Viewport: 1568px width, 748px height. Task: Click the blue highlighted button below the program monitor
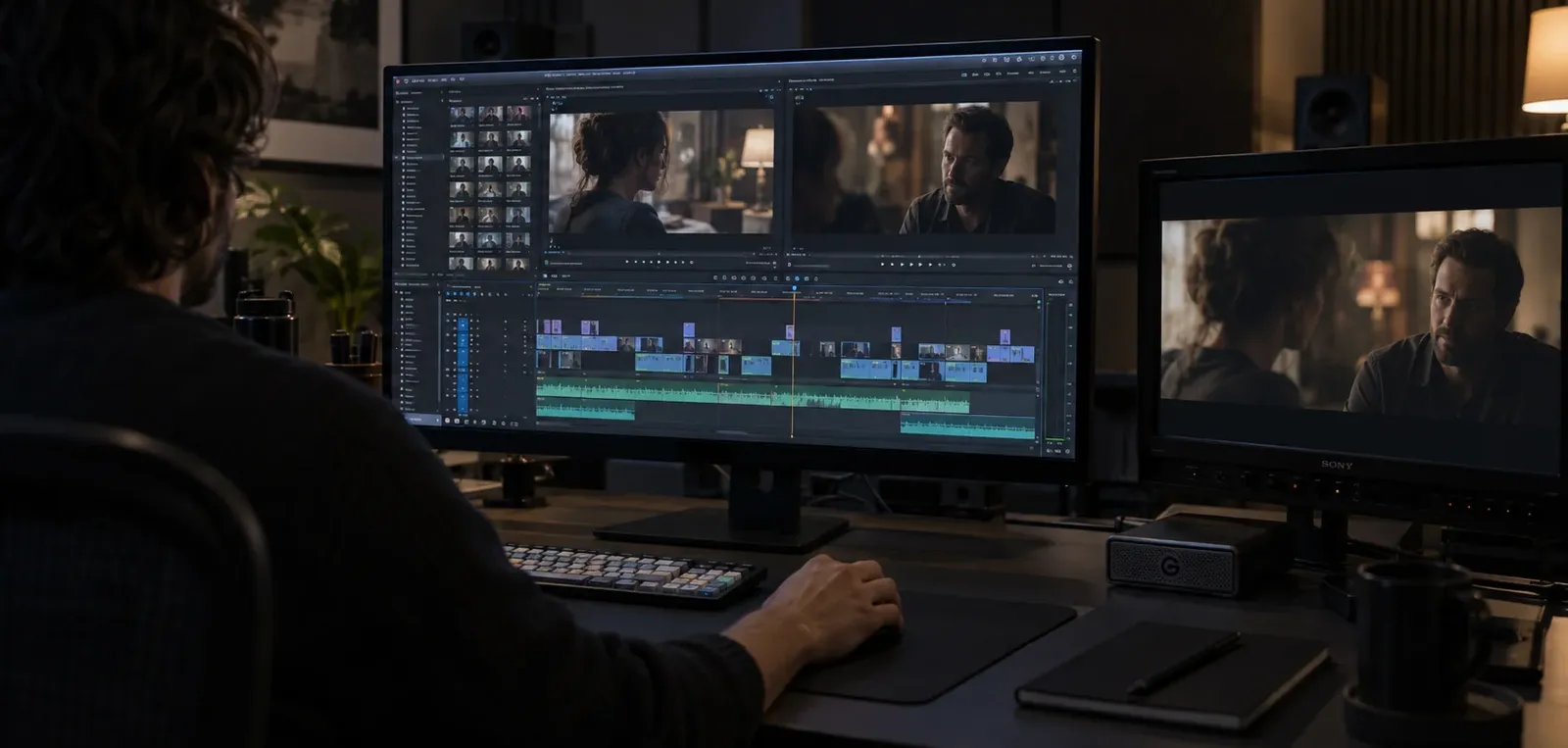tap(795, 278)
